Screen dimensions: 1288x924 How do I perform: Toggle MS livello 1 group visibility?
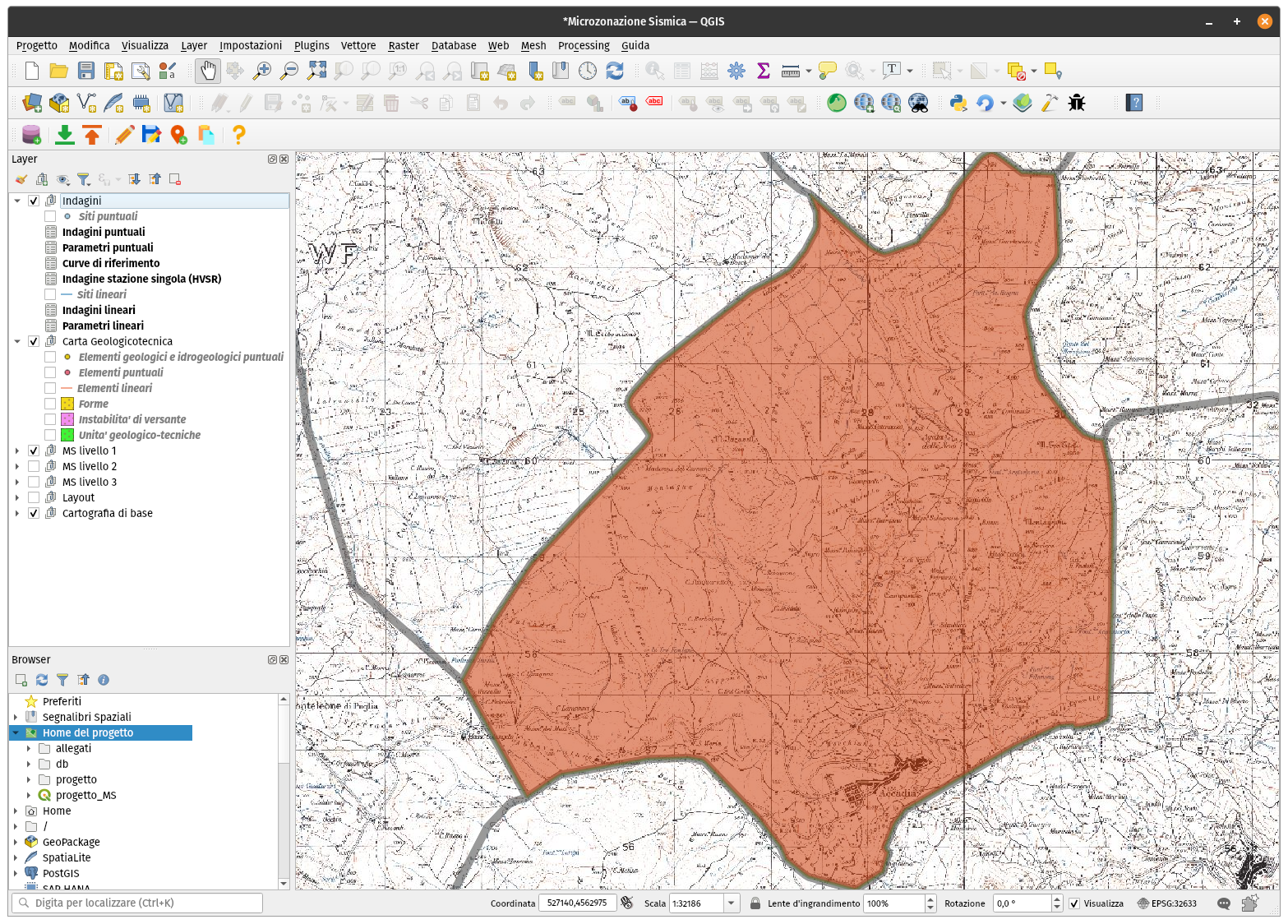click(34, 450)
